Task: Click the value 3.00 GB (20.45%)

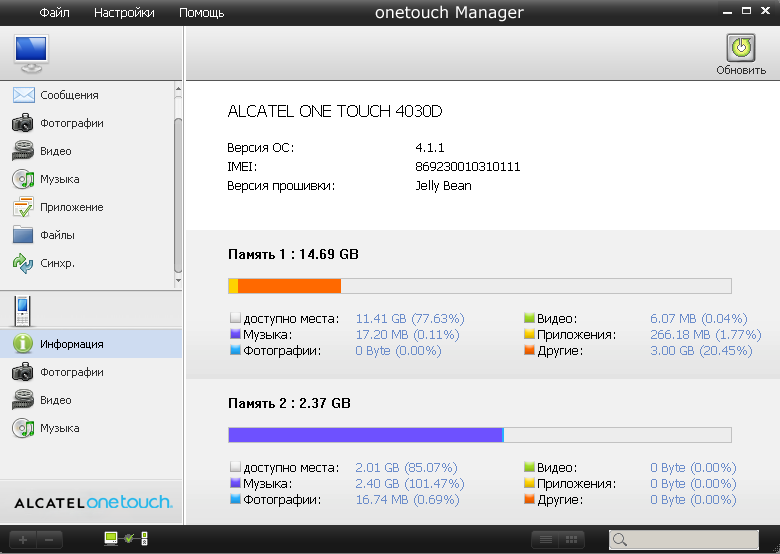Action: point(701,350)
